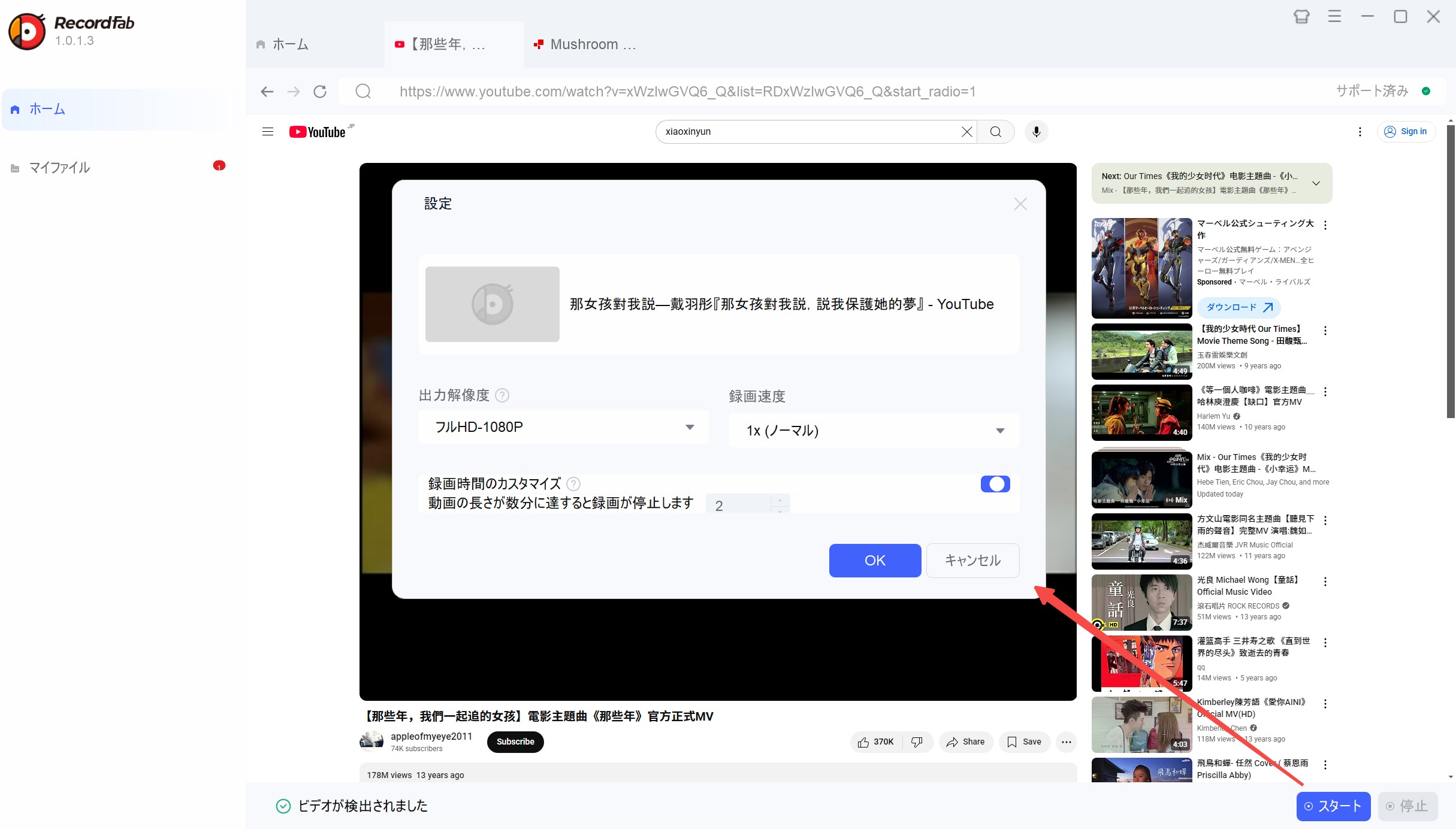Click help icon next to 出力解像度
Image resolution: width=1456 pixels, height=829 pixels.
click(502, 395)
